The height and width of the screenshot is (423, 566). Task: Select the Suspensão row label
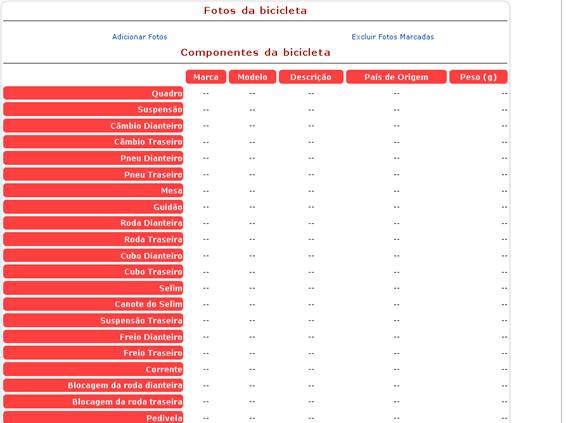tap(93, 109)
